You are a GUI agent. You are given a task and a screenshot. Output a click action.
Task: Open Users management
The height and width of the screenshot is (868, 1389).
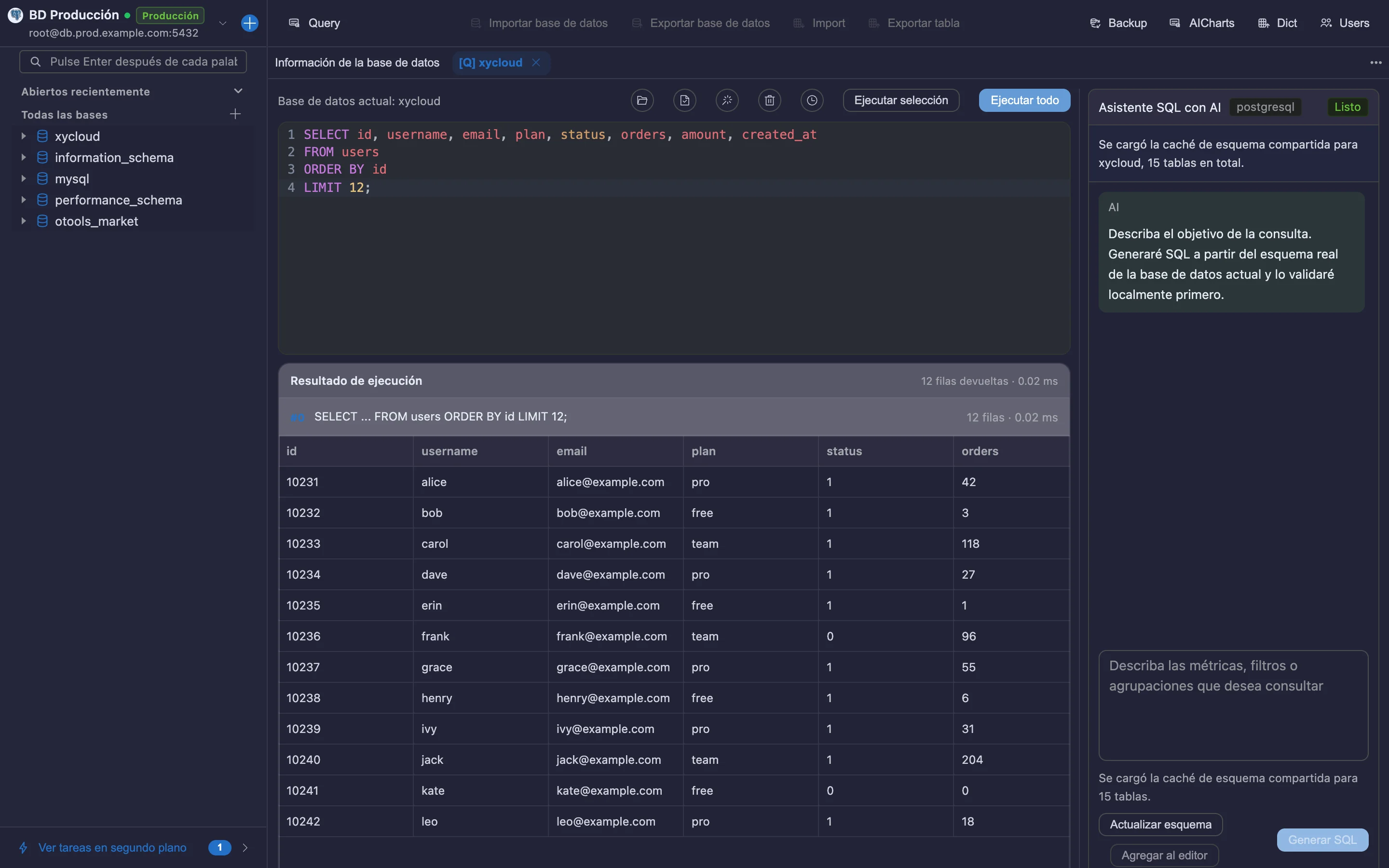[1344, 23]
